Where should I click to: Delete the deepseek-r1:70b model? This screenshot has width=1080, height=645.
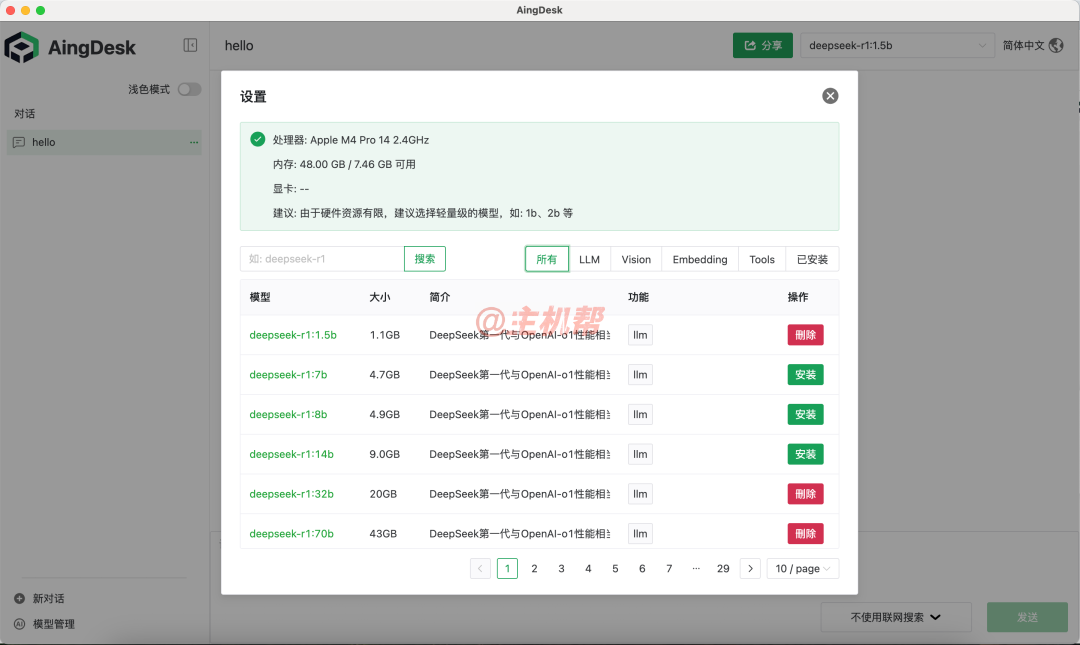point(805,533)
